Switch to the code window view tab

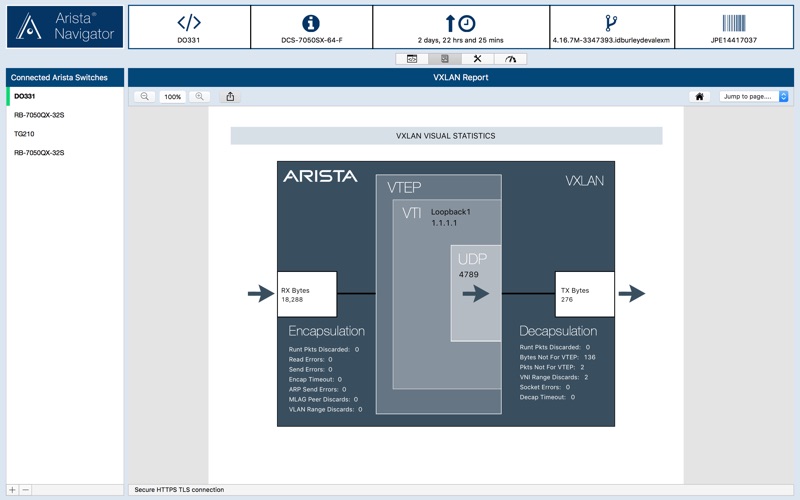click(412, 59)
